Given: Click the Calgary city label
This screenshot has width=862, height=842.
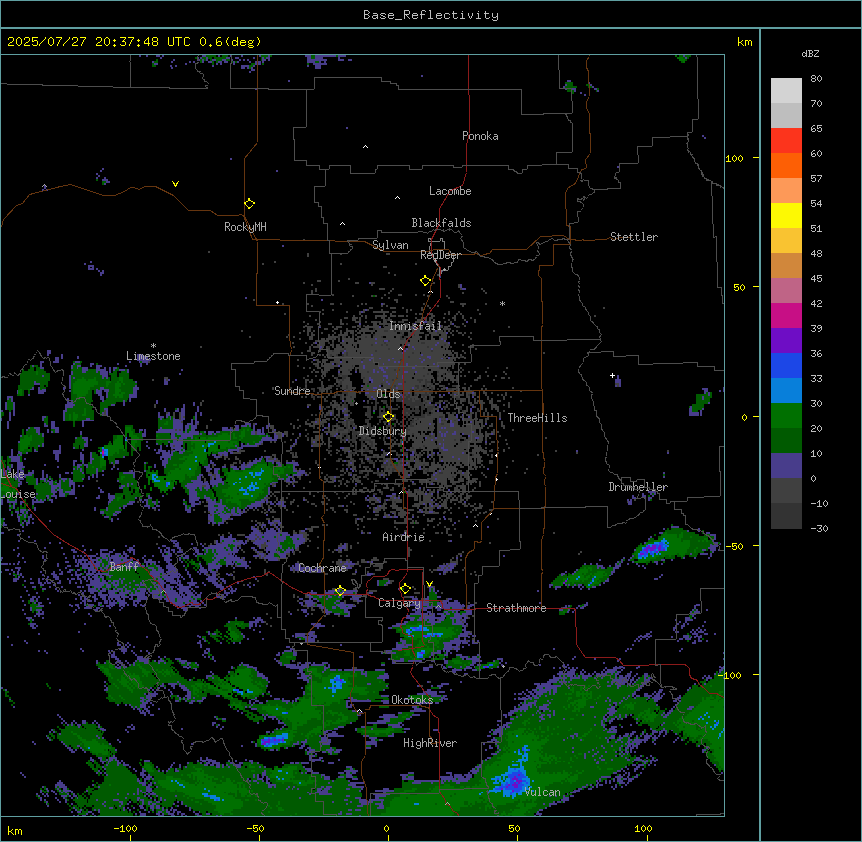Looking at the screenshot, I should click(x=399, y=603).
